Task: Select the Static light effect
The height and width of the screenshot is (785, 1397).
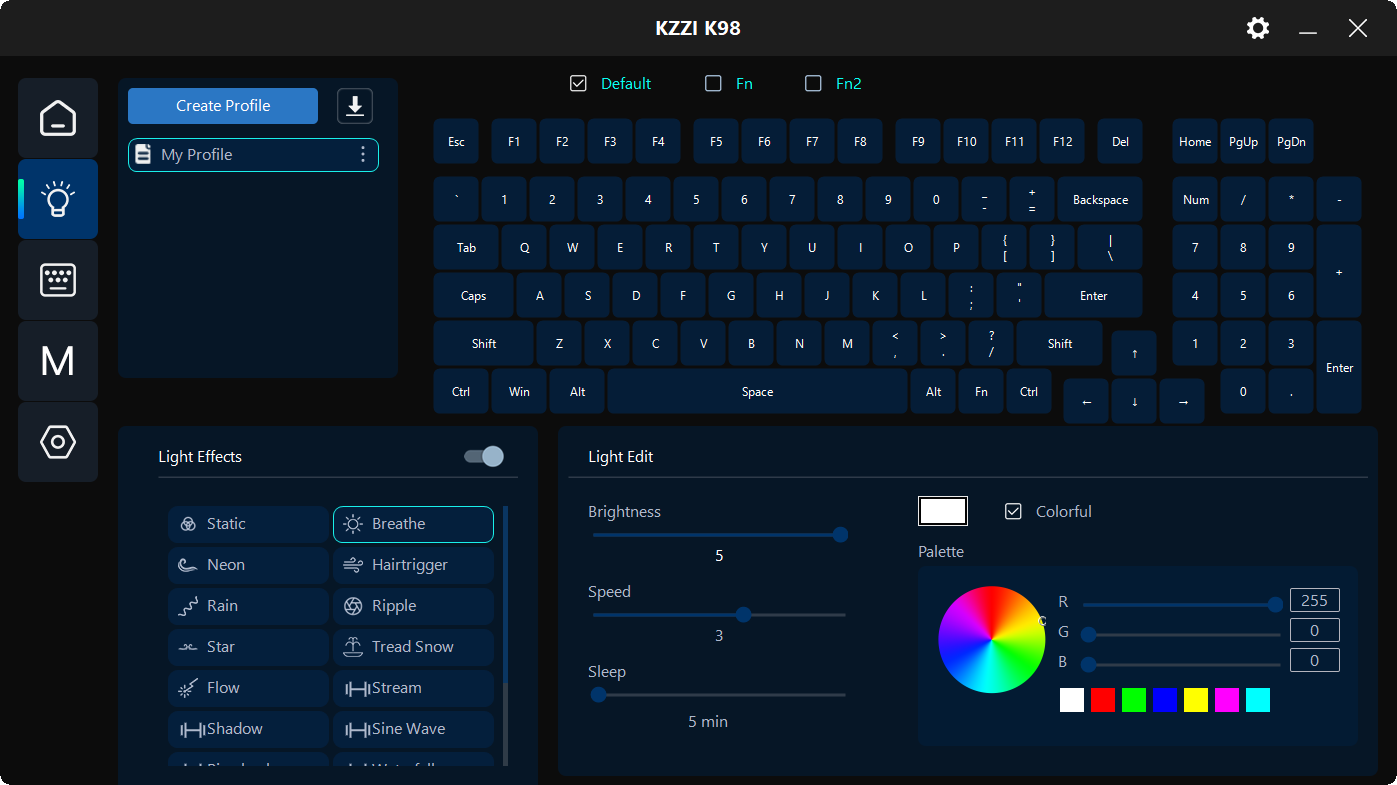Action: click(x=248, y=524)
